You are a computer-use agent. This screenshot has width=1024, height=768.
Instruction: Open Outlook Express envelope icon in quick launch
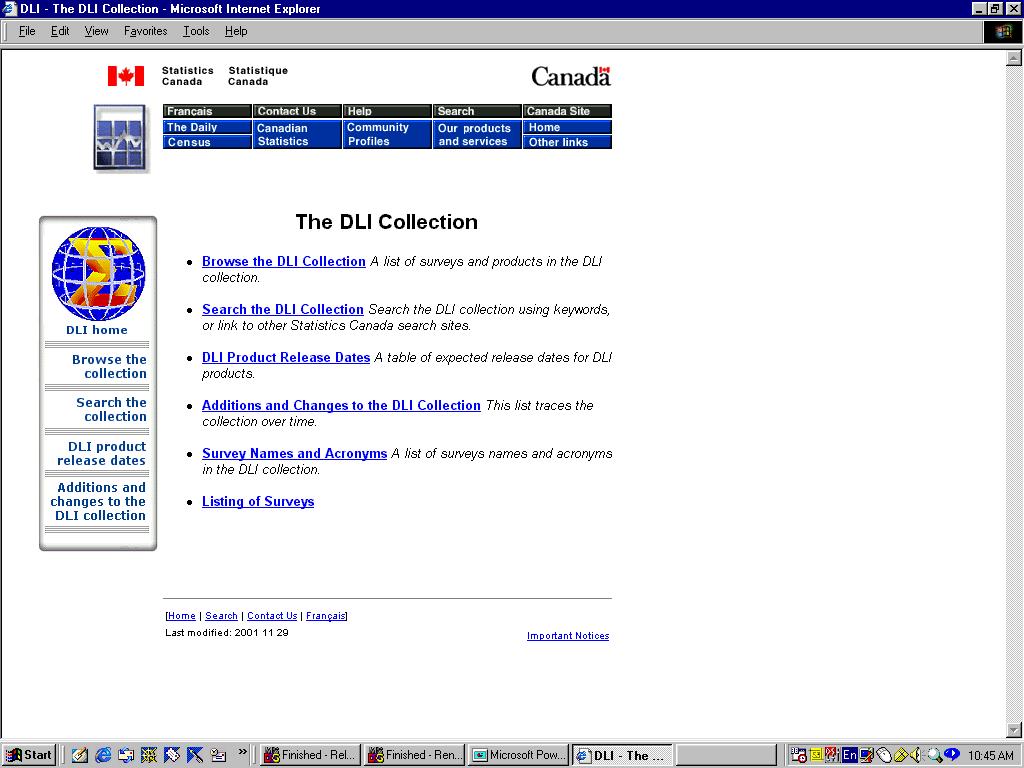click(x=126, y=755)
